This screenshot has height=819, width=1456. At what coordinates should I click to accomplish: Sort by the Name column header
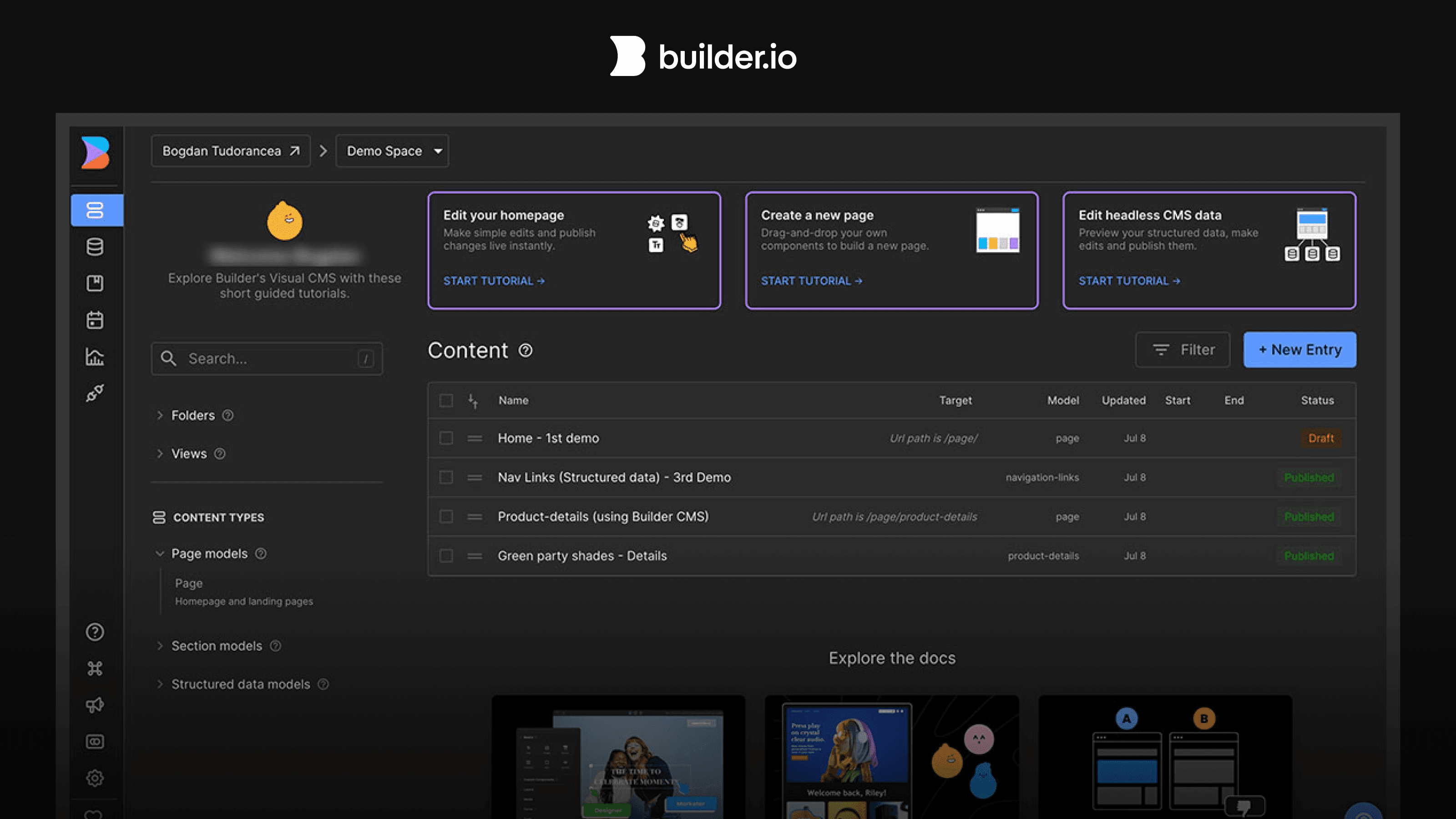pos(513,401)
